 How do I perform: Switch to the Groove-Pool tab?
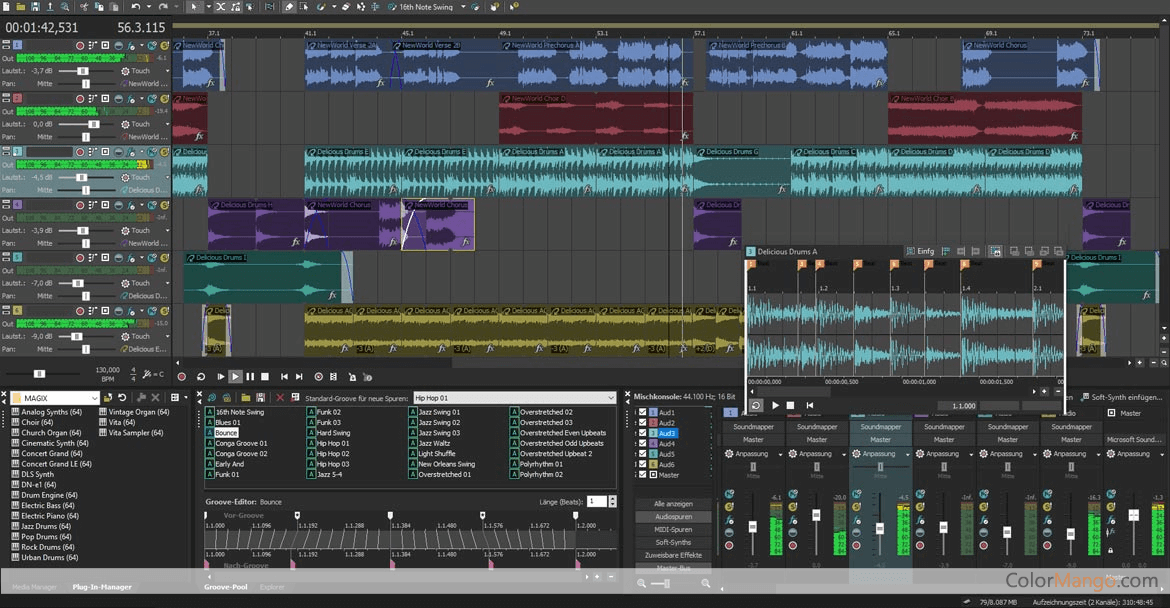(226, 587)
